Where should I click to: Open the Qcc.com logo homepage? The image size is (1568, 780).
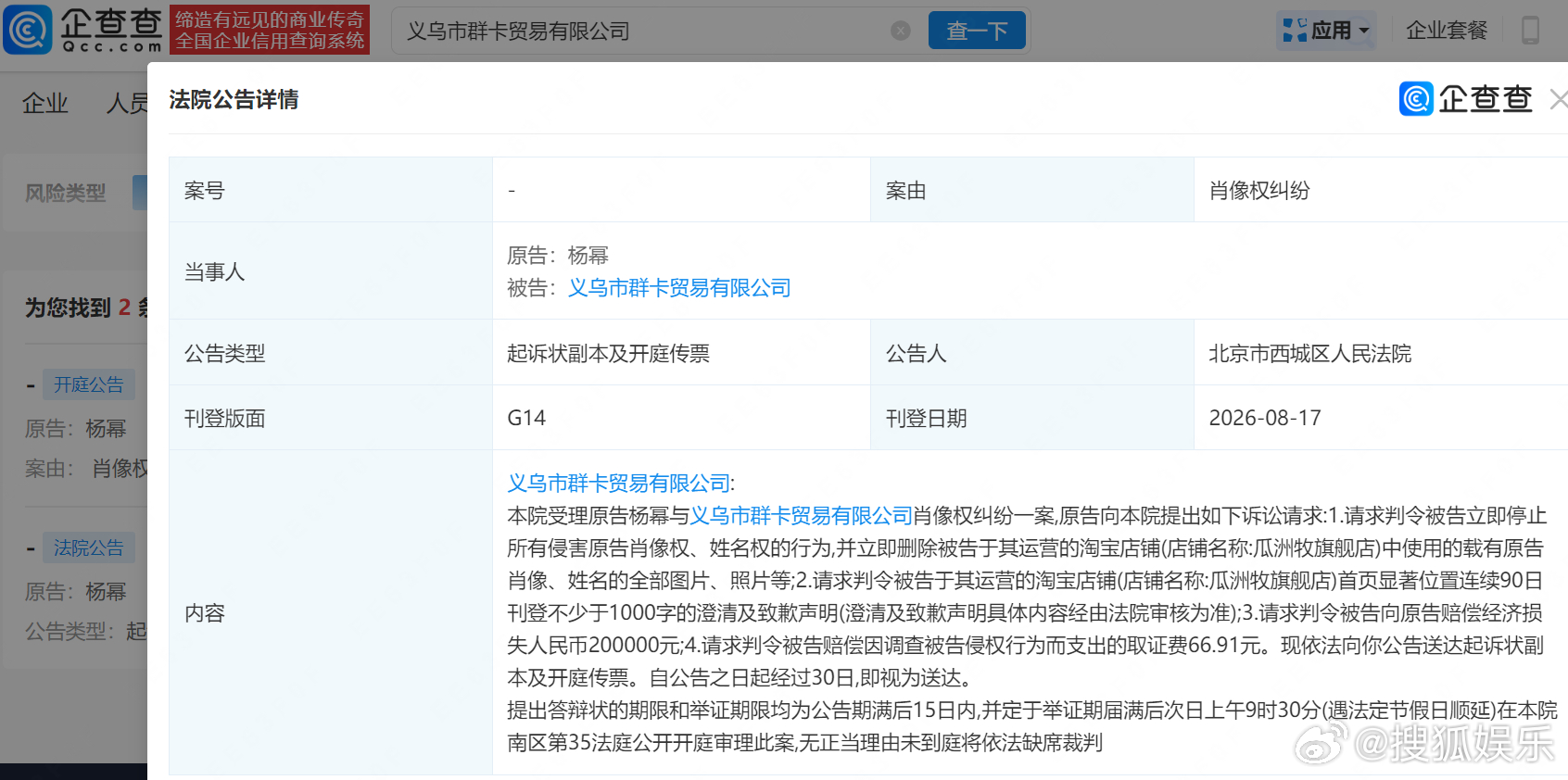tap(82, 30)
